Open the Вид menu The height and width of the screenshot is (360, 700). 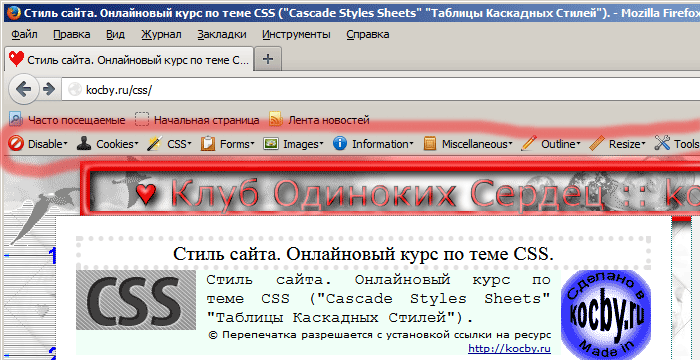115,34
